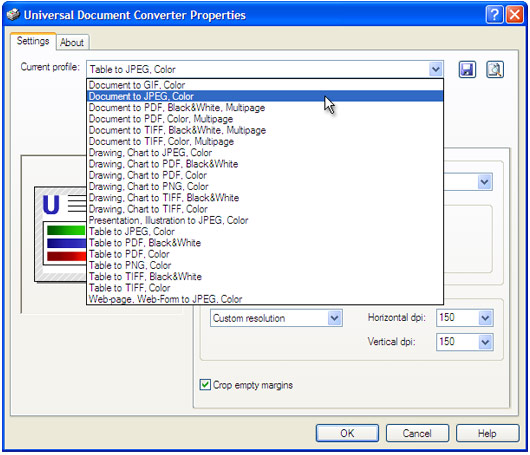This screenshot has height=455, width=530.
Task: Choose Drawing, Chart to PDF, Color
Action: coord(265,175)
